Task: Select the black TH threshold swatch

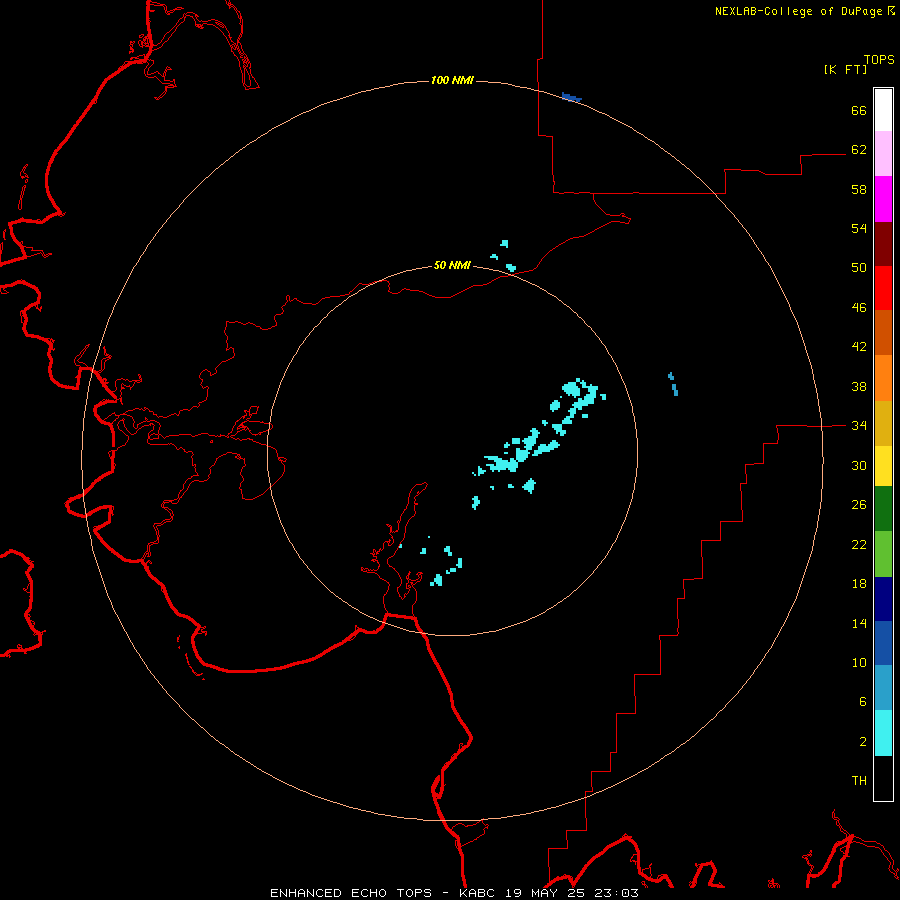Action: tap(883, 778)
